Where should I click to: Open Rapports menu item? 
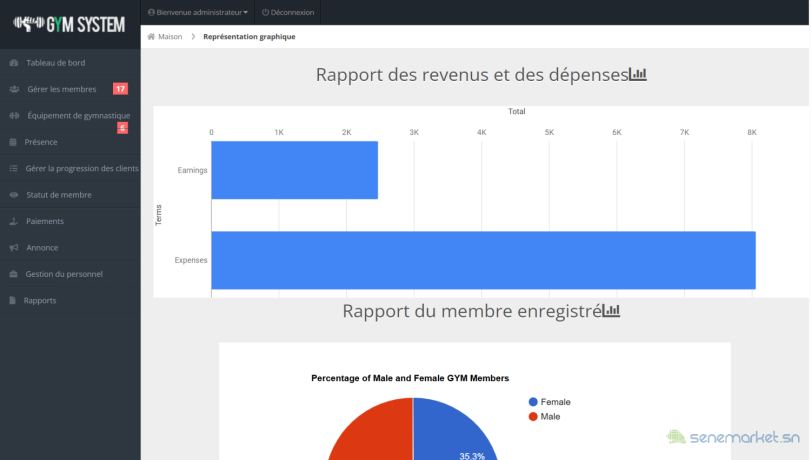tap(70, 300)
